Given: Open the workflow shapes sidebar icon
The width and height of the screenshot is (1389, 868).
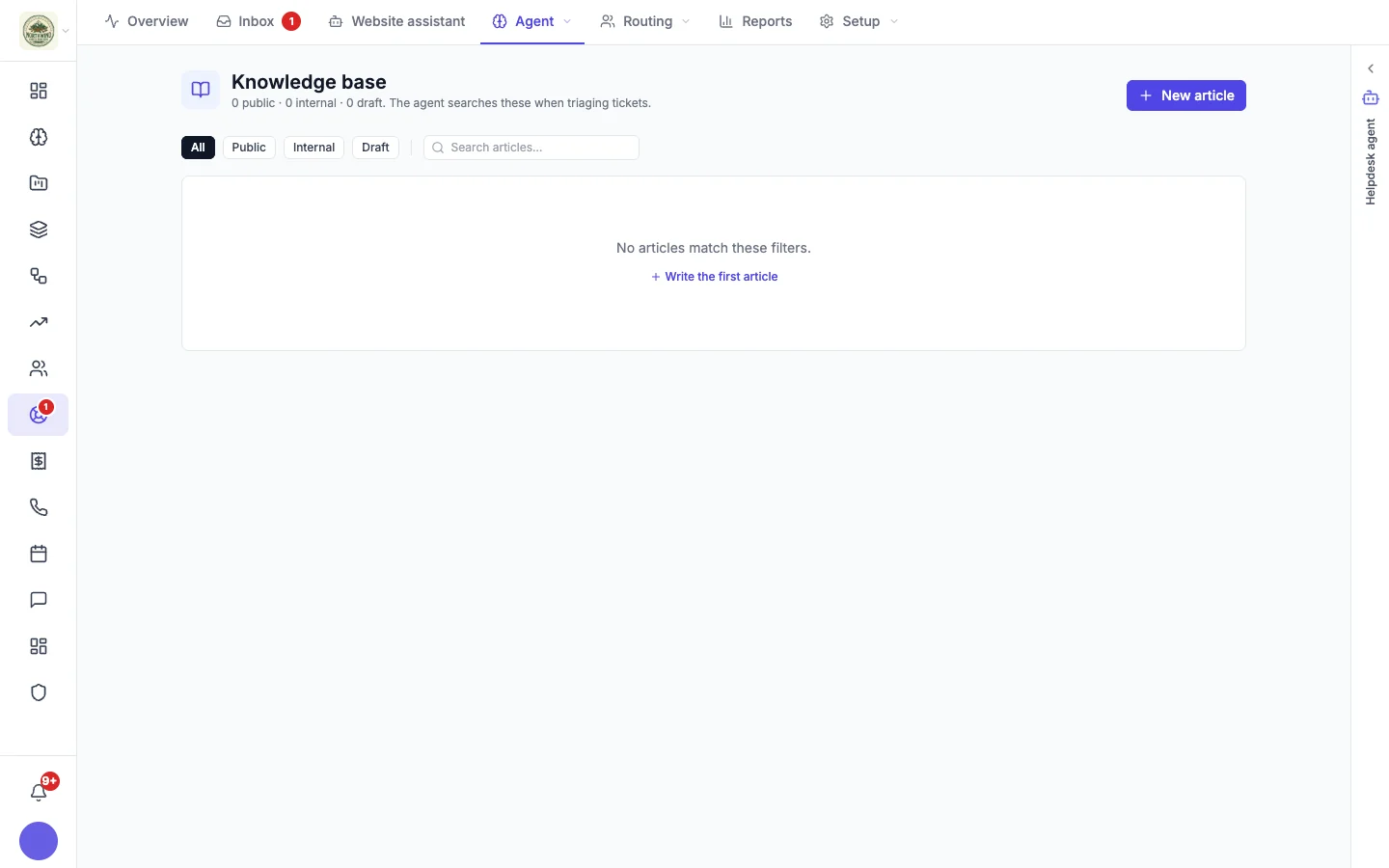Looking at the screenshot, I should point(39,276).
